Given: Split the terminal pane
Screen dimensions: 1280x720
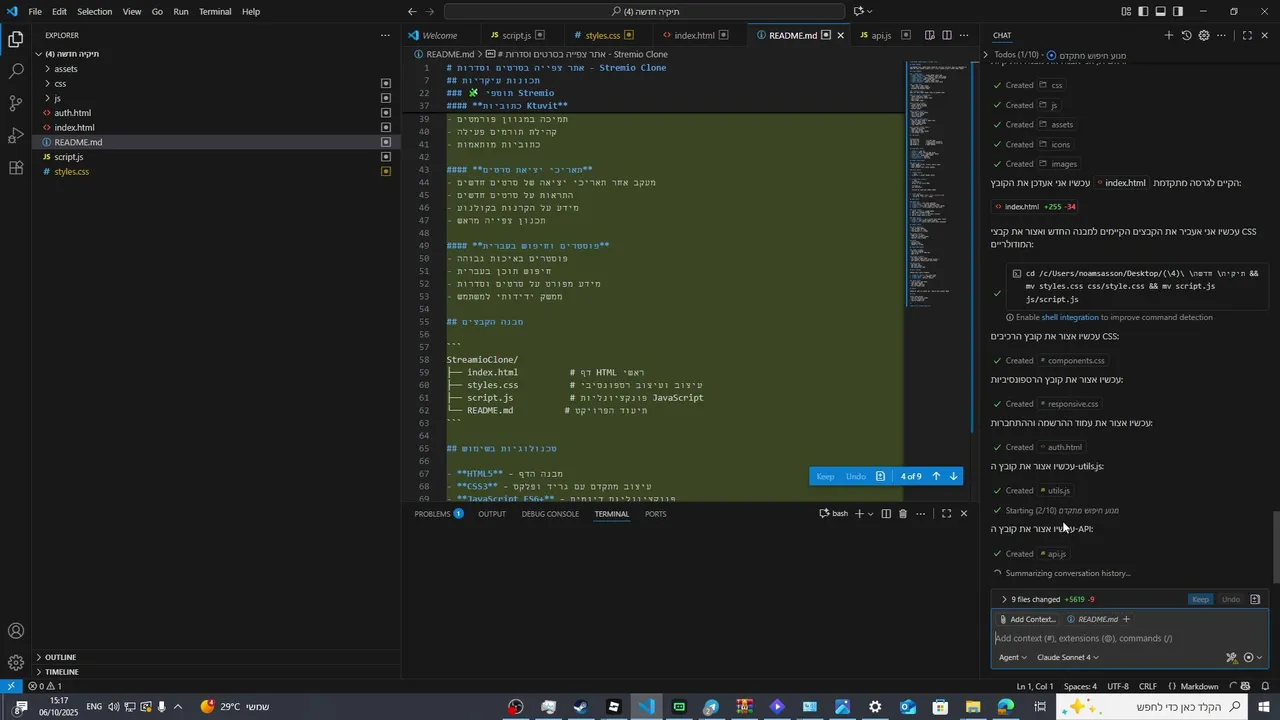Looking at the screenshot, I should [886, 514].
